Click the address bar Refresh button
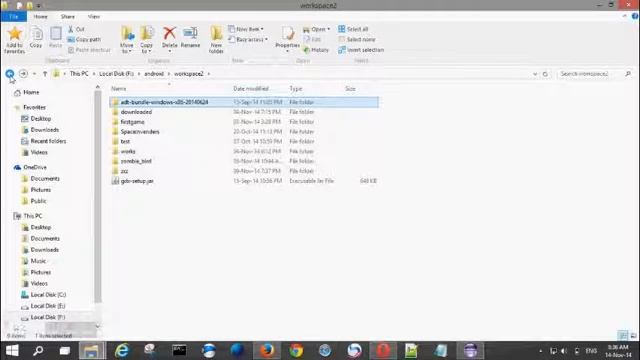This screenshot has height=360, width=640. [545, 74]
